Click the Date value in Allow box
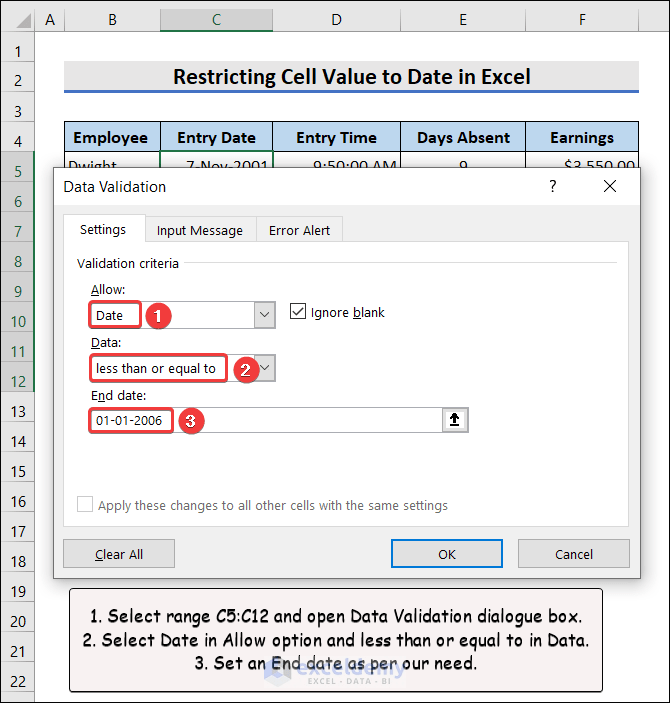This screenshot has height=703, width=670. pyautogui.click(x=109, y=315)
